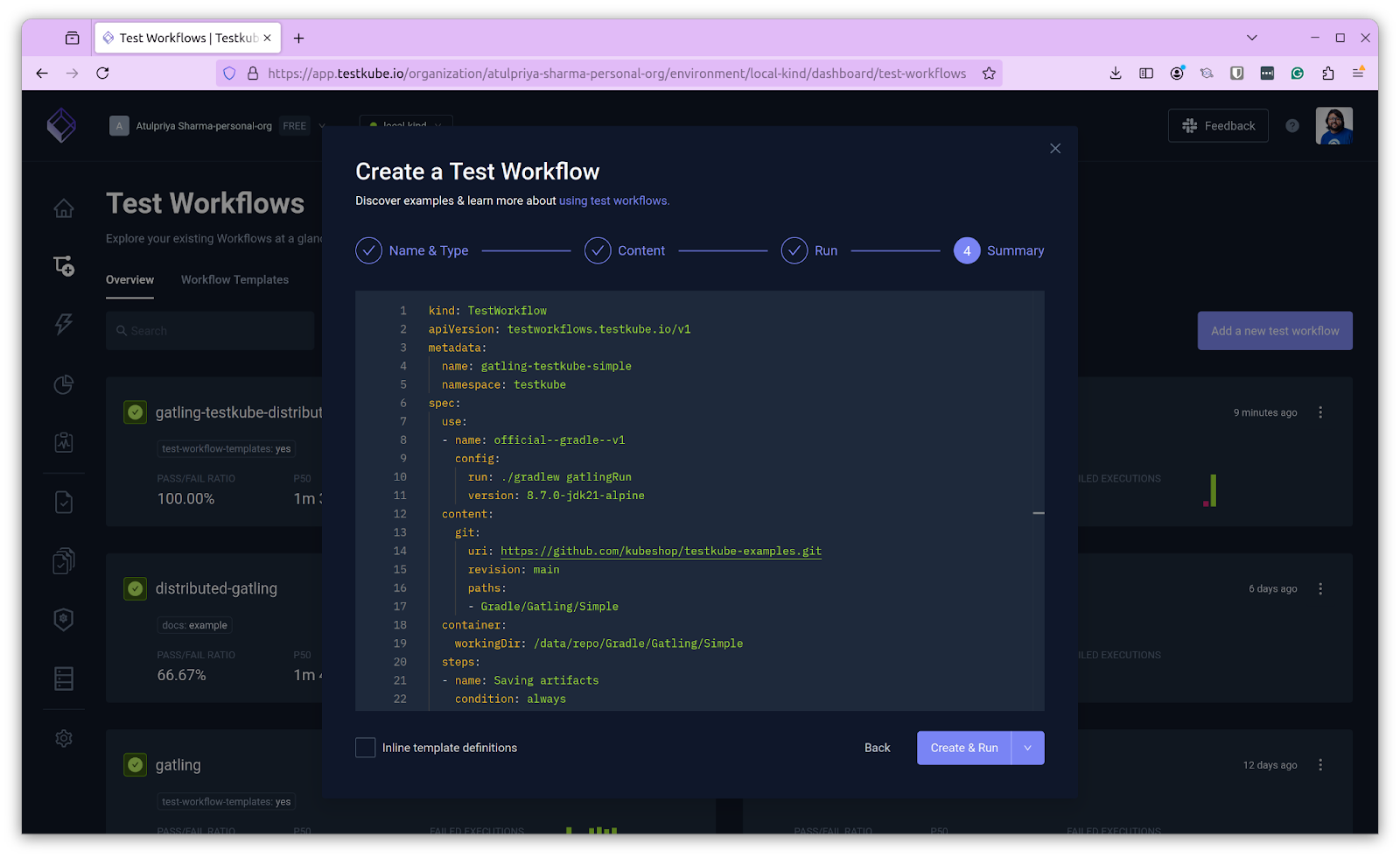Open the browser extensions puzzle icon
The image size is (1400, 858).
(1327, 74)
